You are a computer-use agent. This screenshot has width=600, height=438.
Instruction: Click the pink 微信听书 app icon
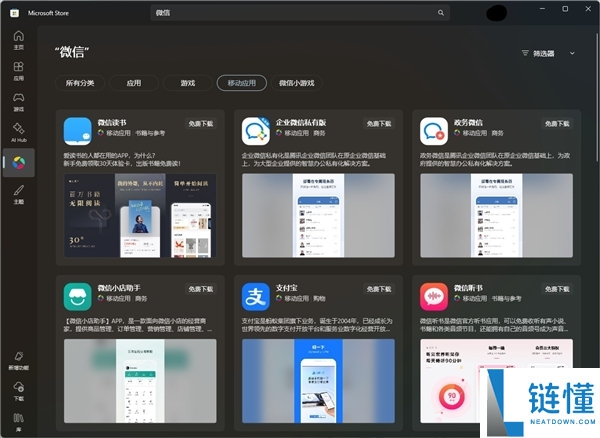tap(434, 296)
